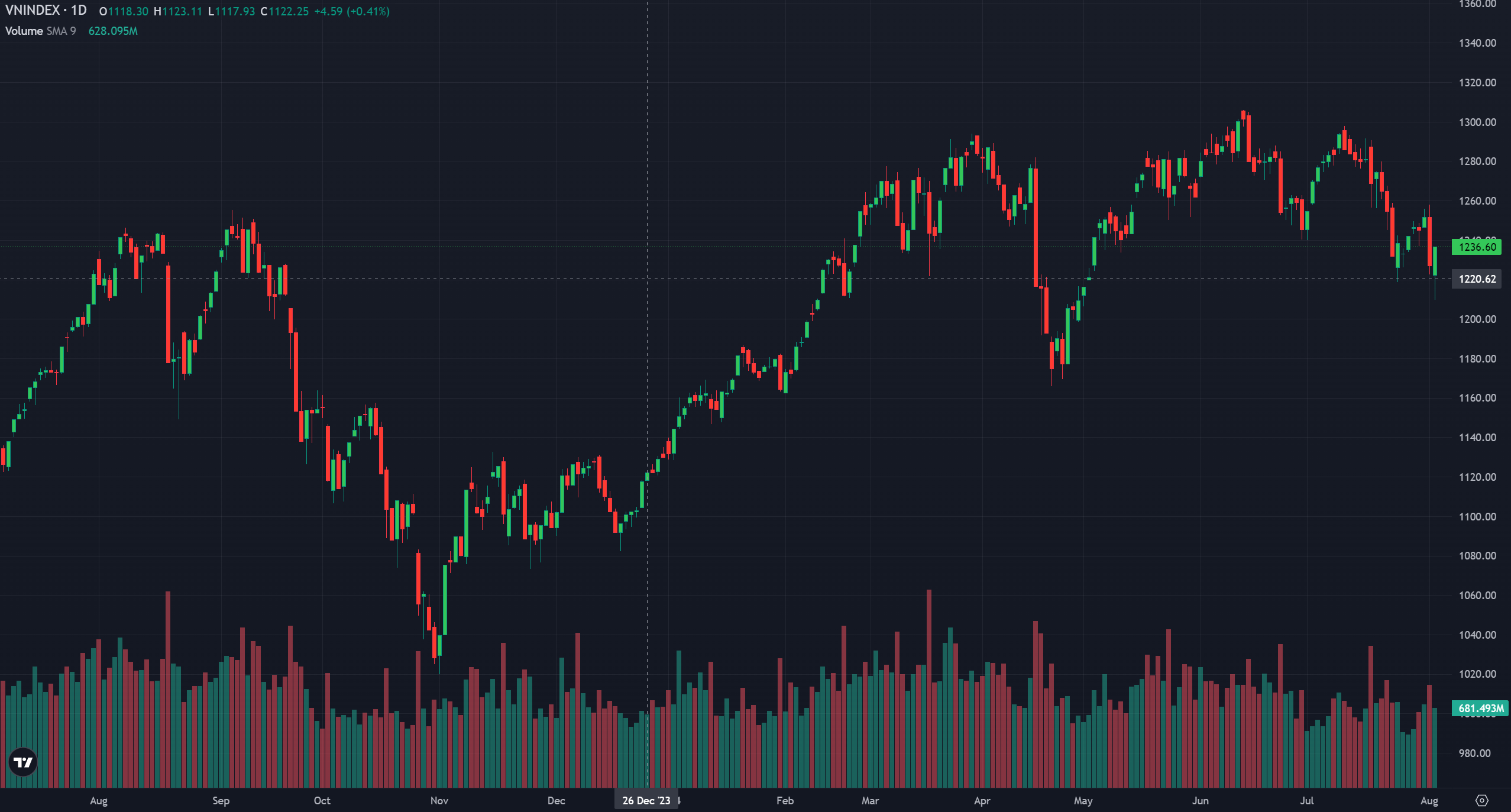Click the 1100.00 level on price scale
The width and height of the screenshot is (1511, 812).
click(x=1477, y=516)
